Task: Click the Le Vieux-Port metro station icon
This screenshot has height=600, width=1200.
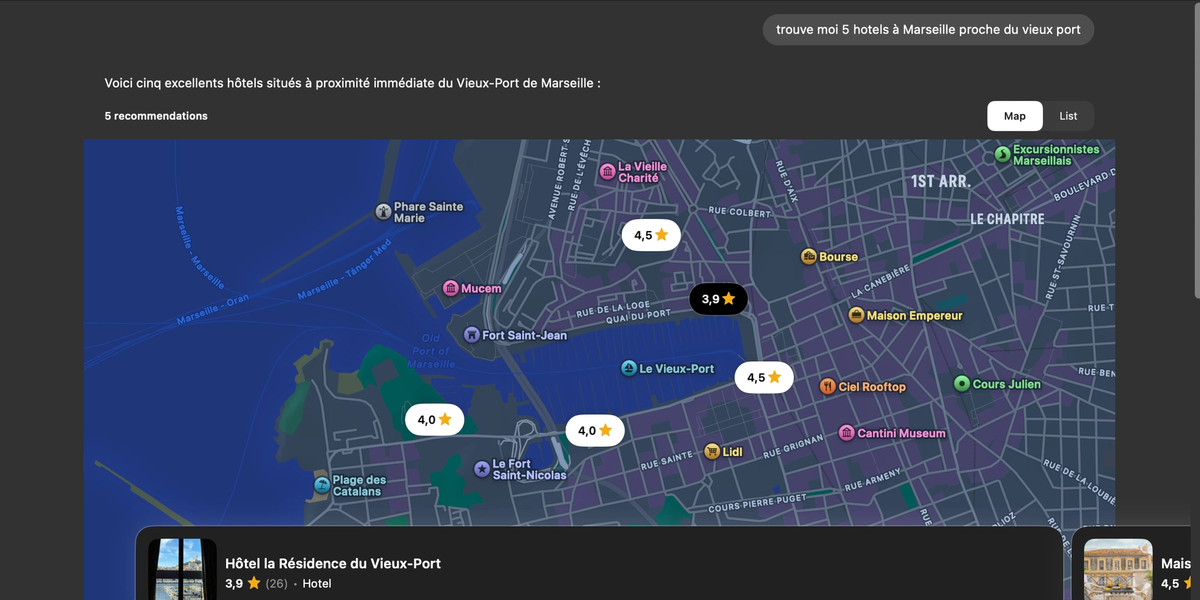Action: (627, 369)
